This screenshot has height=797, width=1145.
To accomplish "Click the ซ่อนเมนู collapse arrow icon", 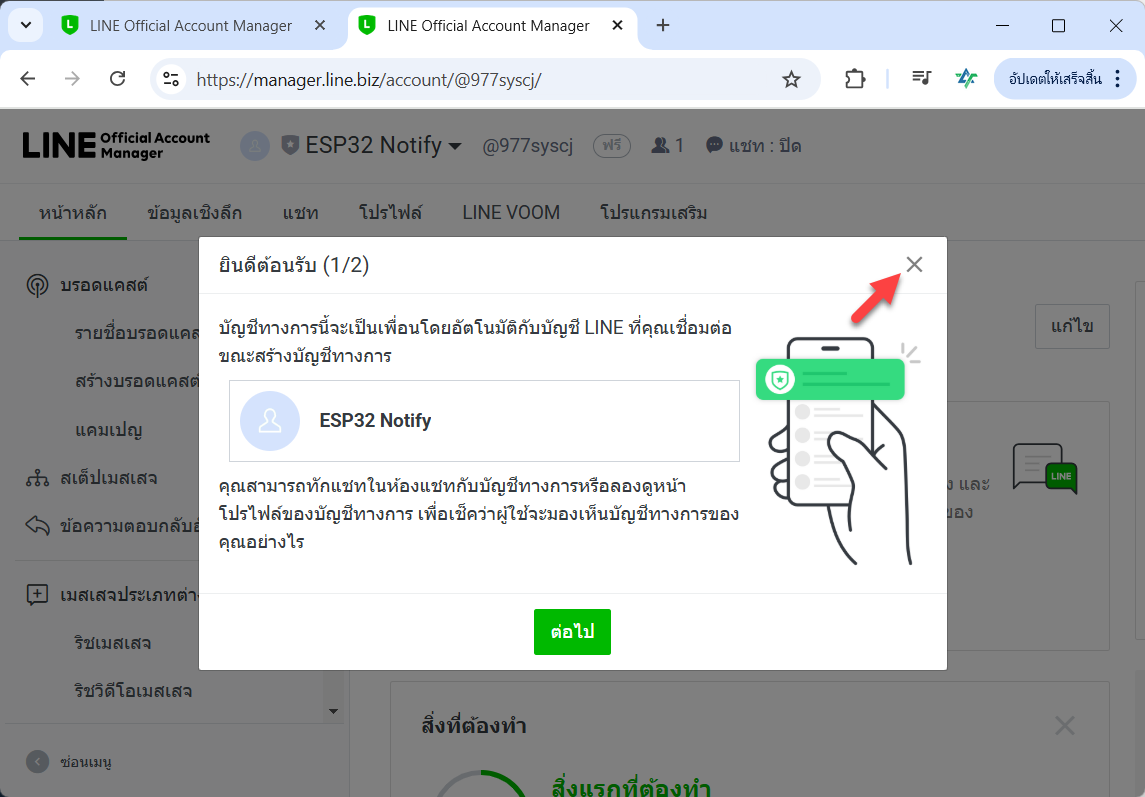I will 37,762.
